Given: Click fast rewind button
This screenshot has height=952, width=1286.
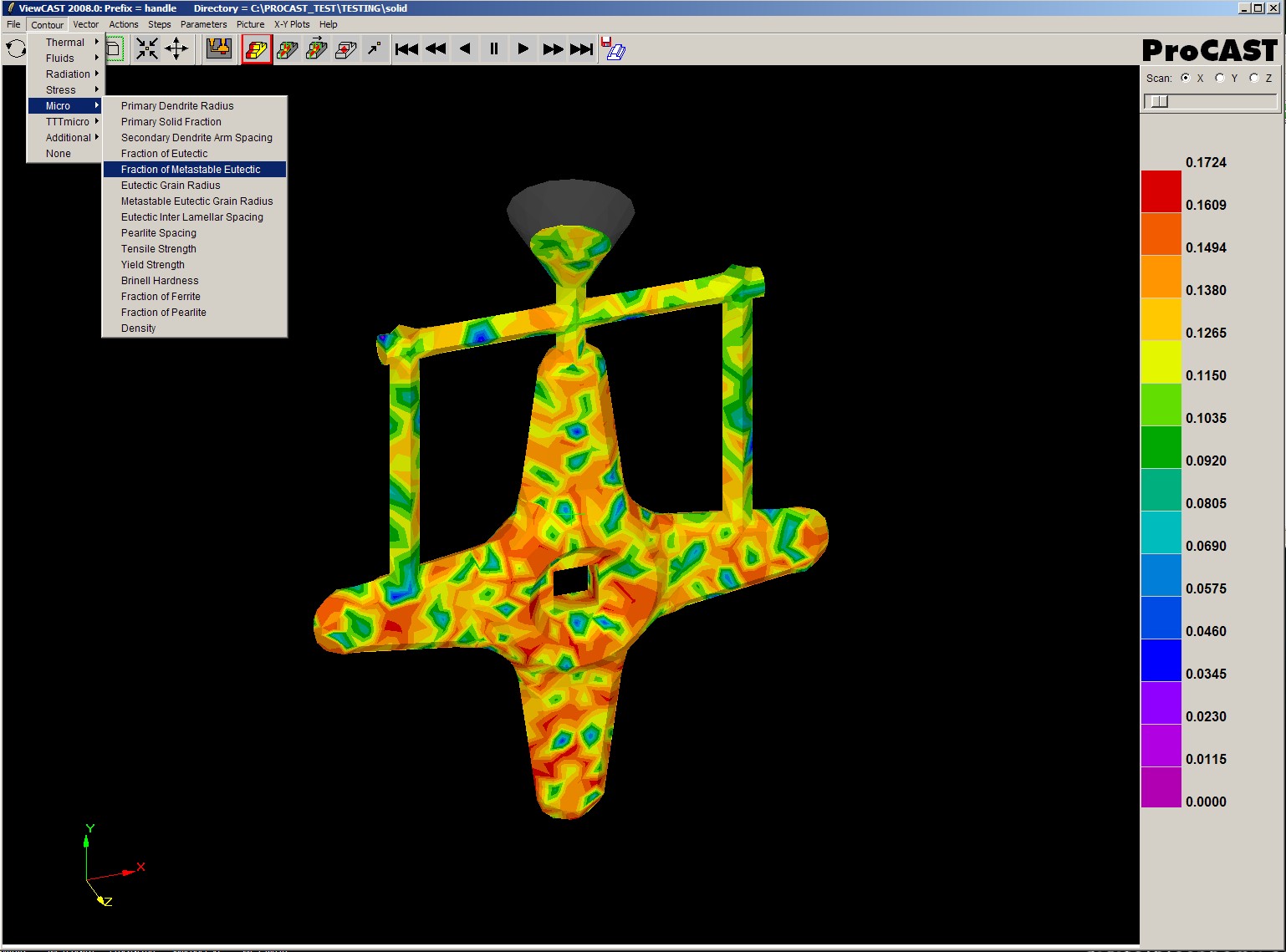Looking at the screenshot, I should (x=436, y=49).
